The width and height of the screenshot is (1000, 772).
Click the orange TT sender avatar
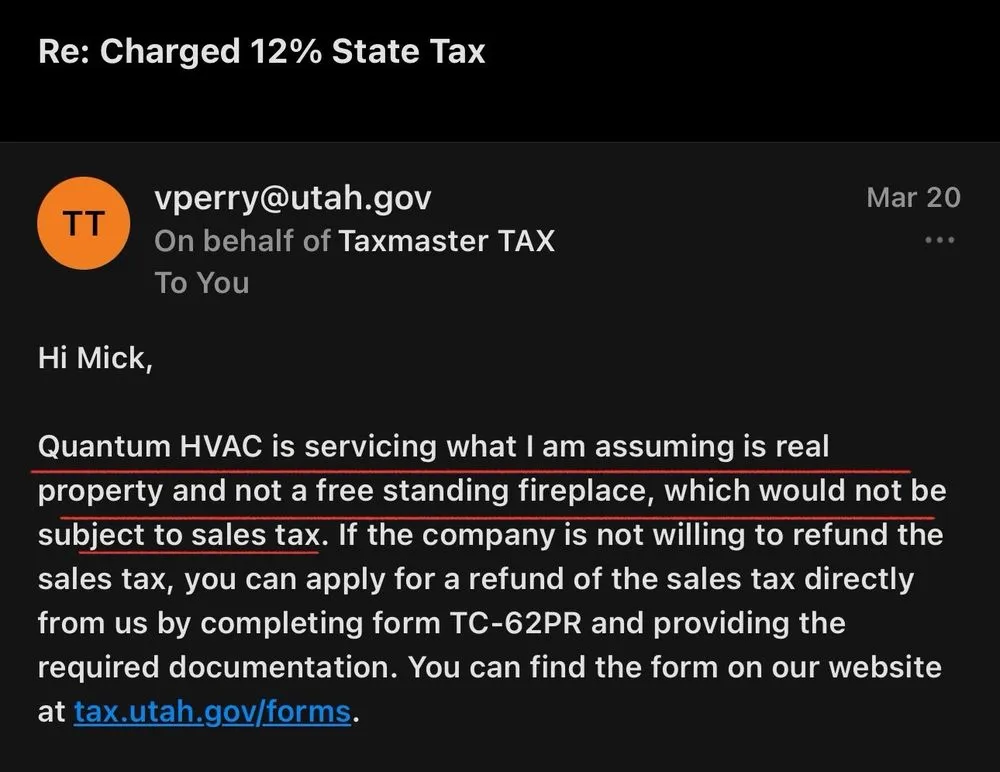pos(83,224)
